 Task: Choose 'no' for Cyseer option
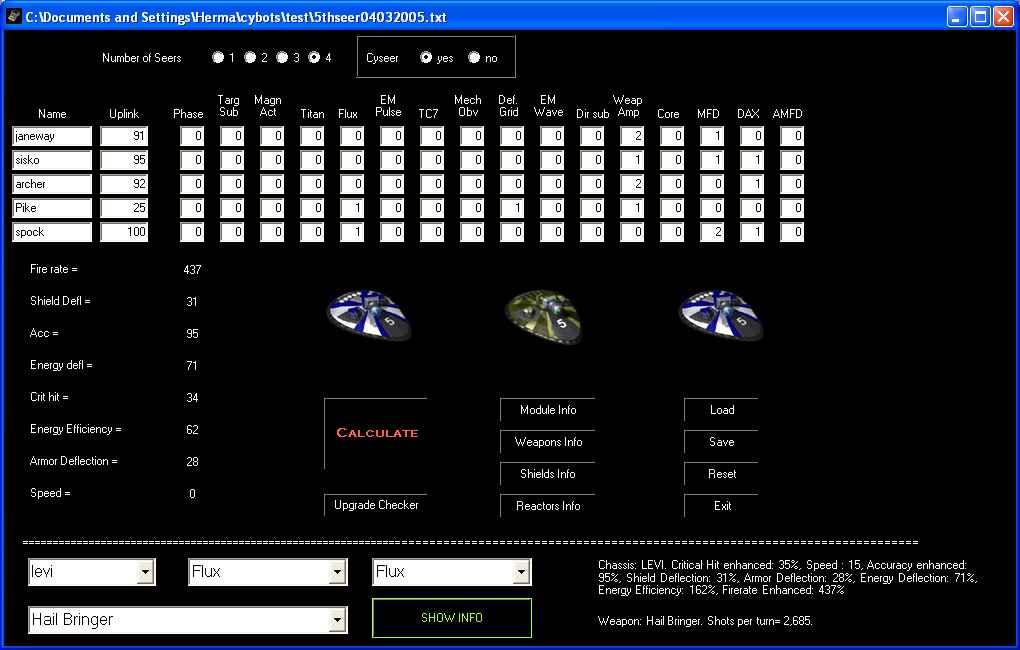(x=474, y=58)
